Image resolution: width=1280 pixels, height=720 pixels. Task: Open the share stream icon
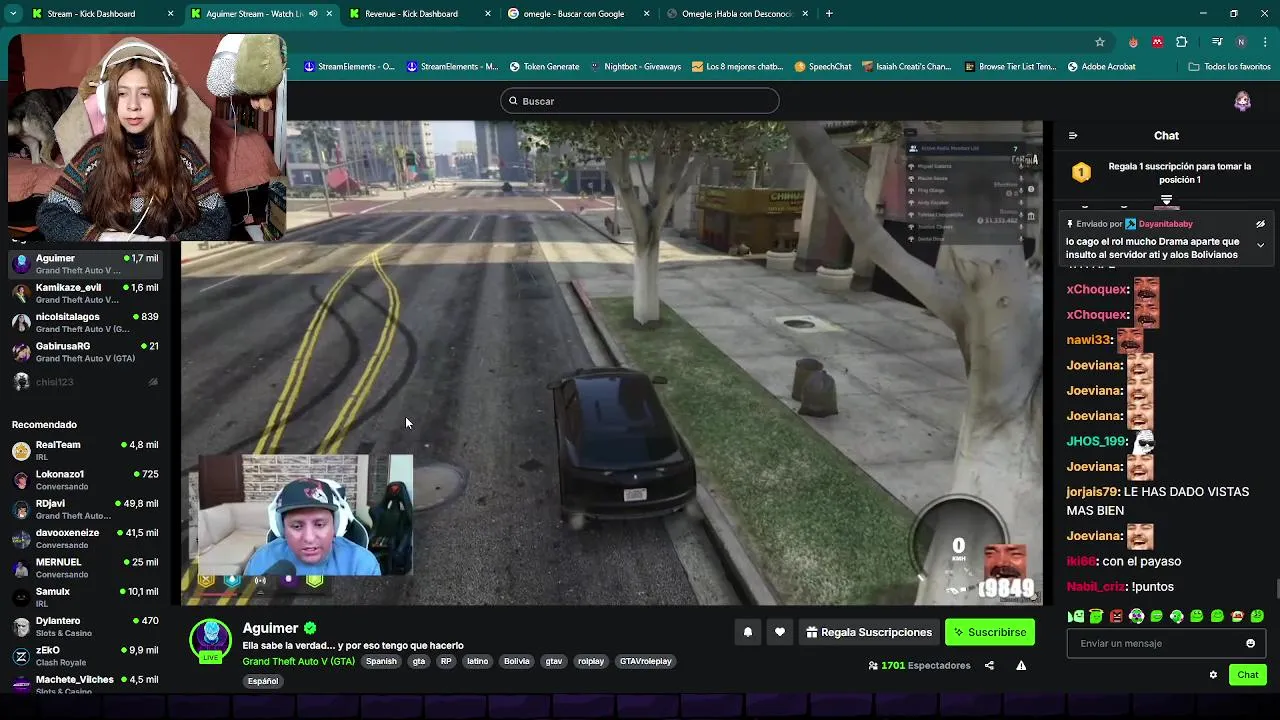point(989,665)
